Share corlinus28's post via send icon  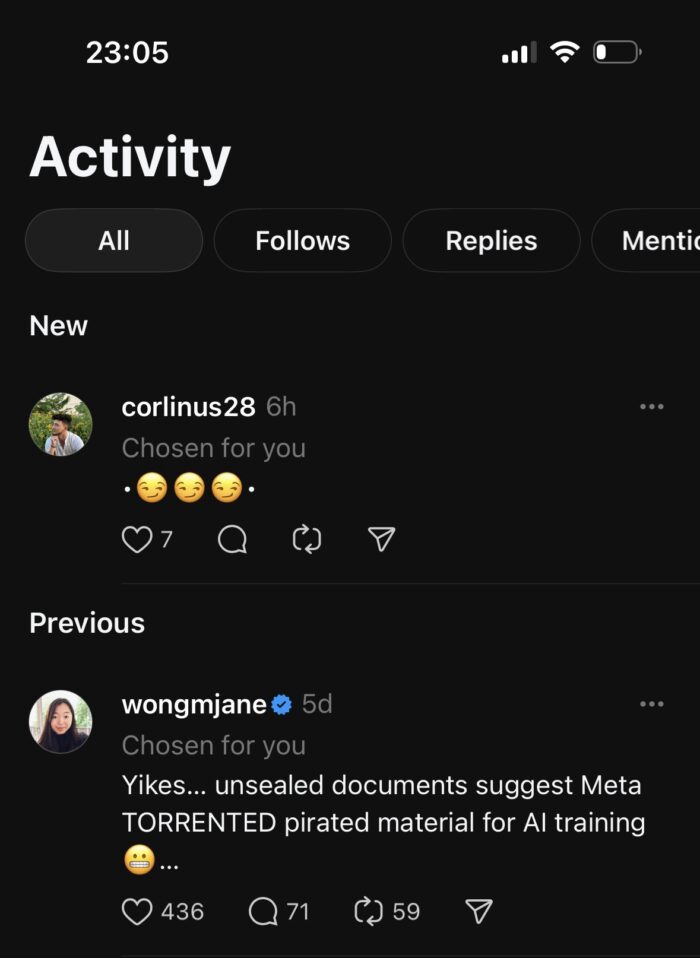coord(382,540)
